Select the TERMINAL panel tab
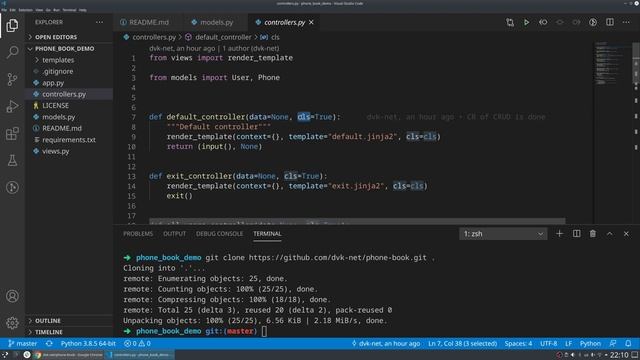 [267, 233]
